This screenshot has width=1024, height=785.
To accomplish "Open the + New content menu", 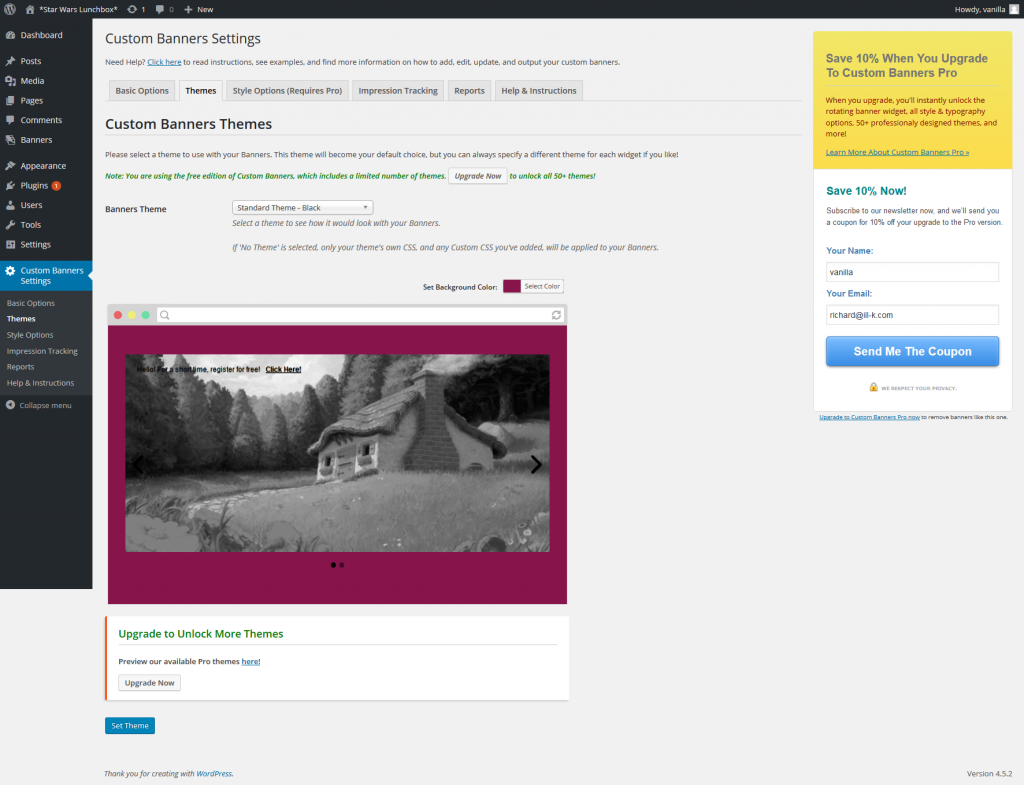I will click(x=198, y=9).
